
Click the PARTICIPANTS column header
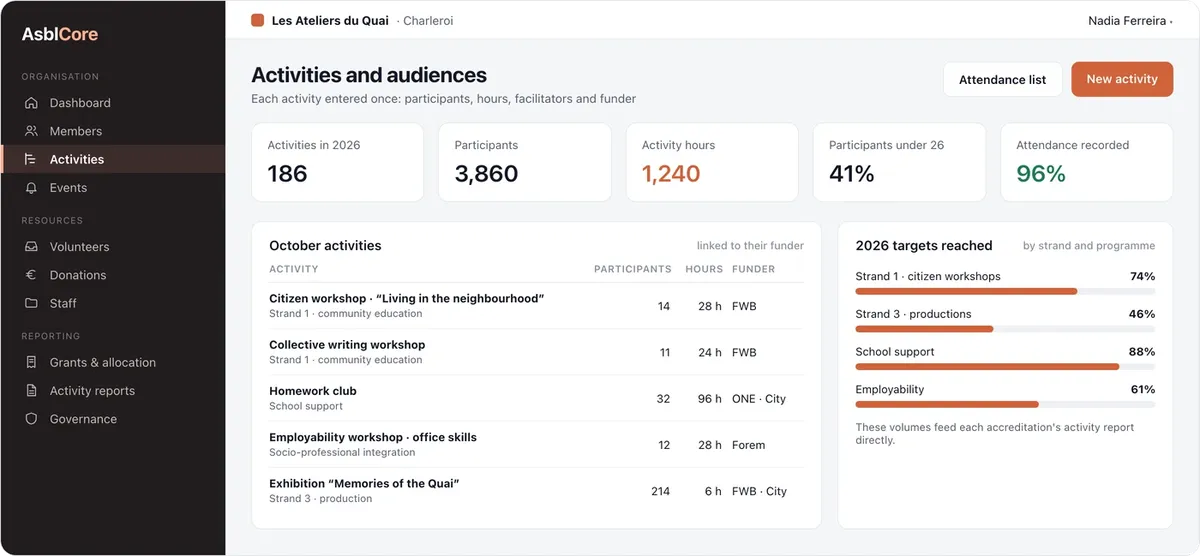[x=633, y=269]
